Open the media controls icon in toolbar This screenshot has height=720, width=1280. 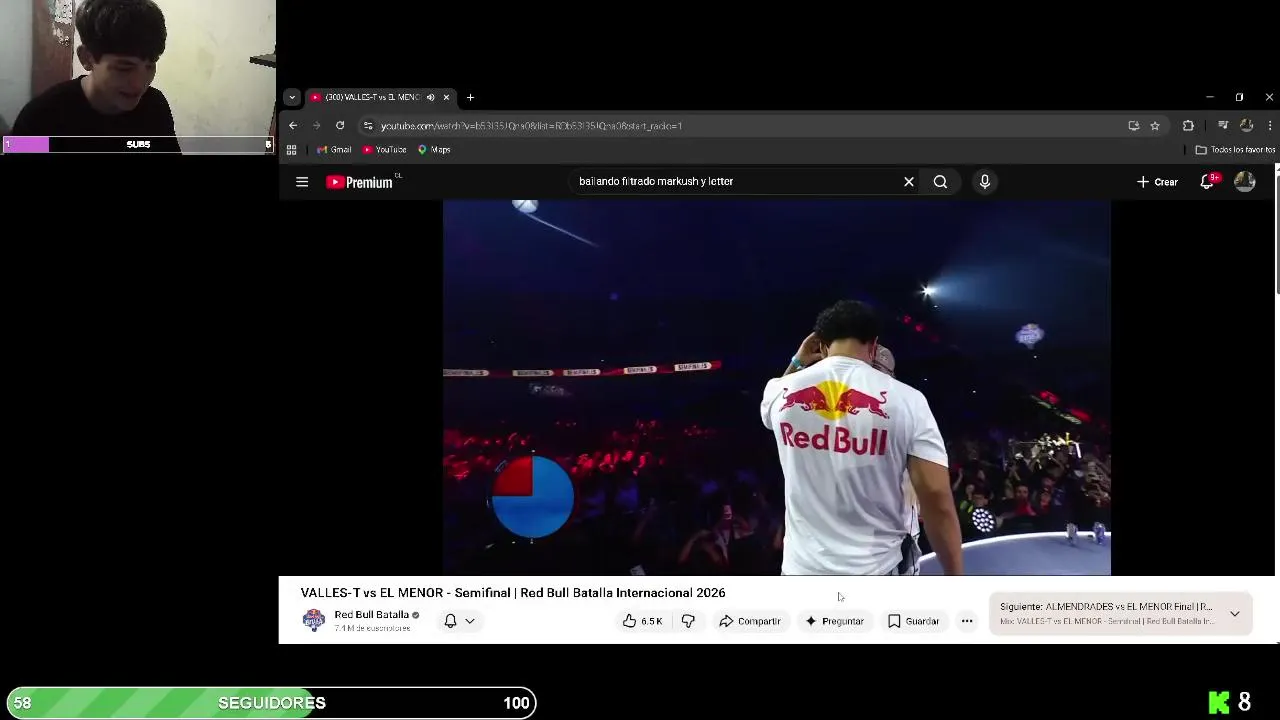pyautogui.click(x=1223, y=126)
